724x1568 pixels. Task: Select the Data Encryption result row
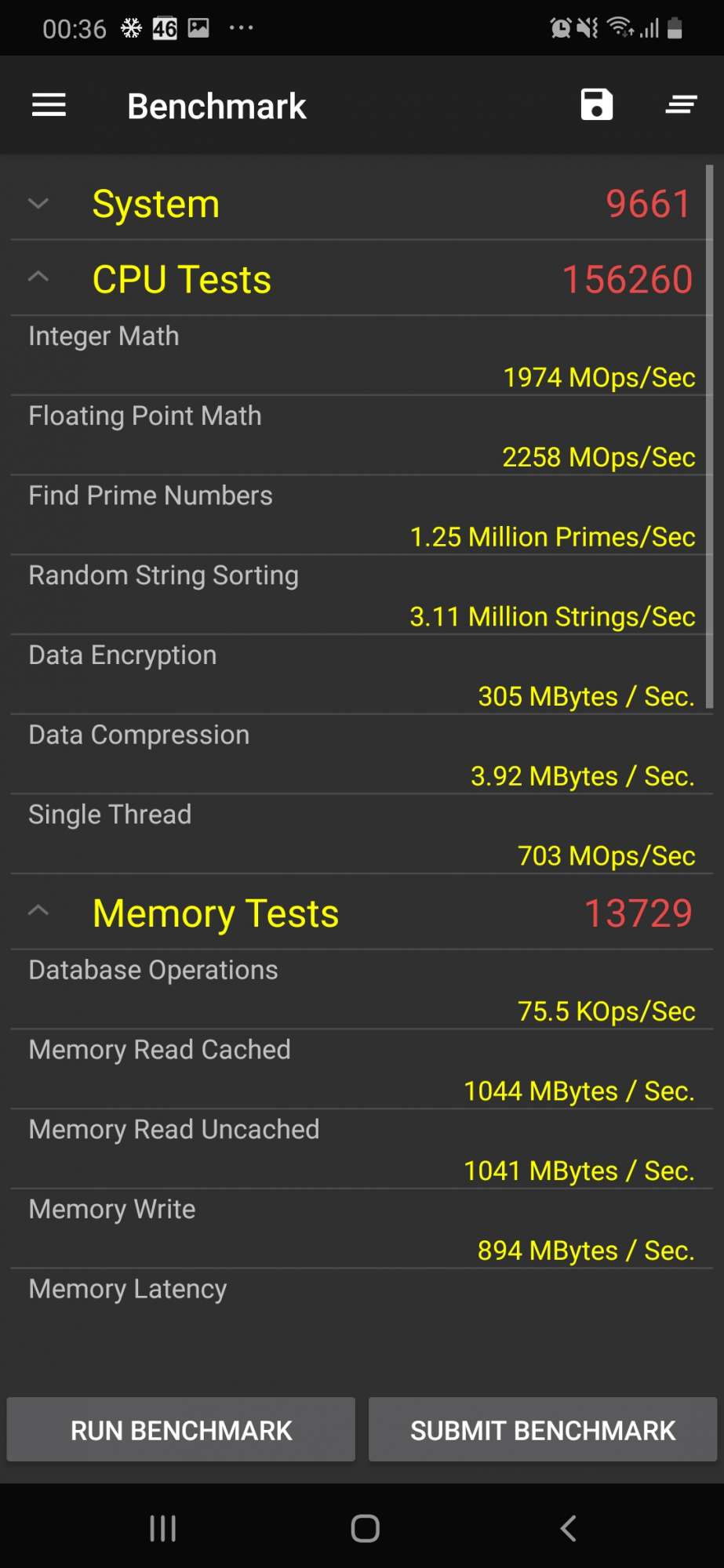(361, 675)
